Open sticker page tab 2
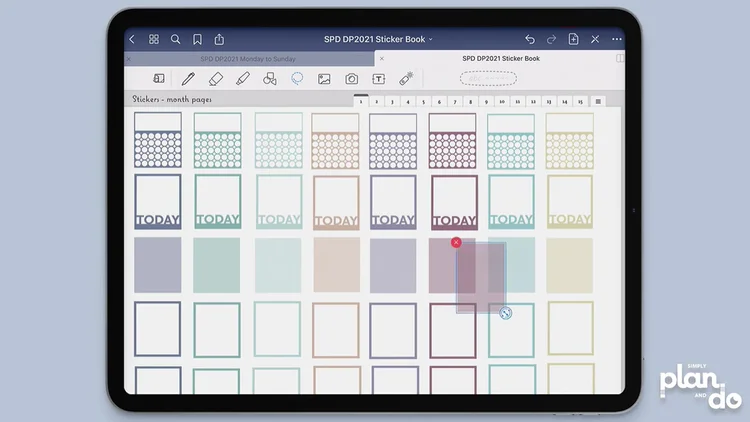Viewport: 750px width, 422px height. click(376, 101)
